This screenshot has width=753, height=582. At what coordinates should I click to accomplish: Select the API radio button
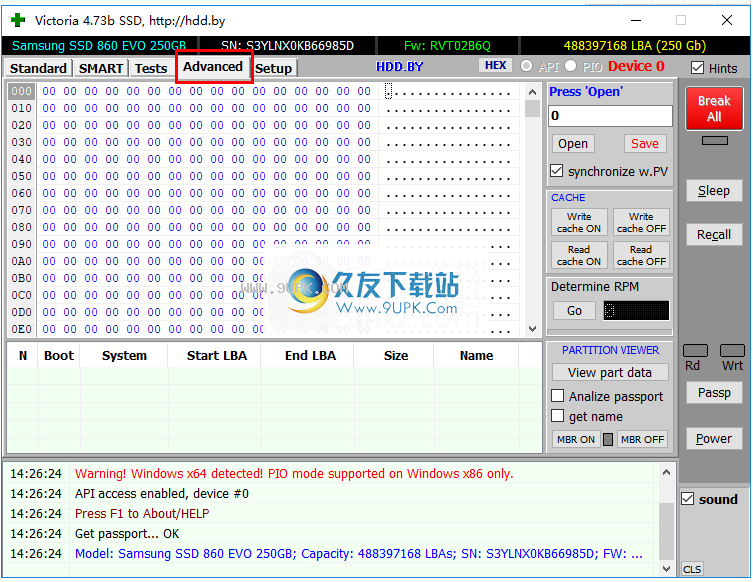(526, 65)
